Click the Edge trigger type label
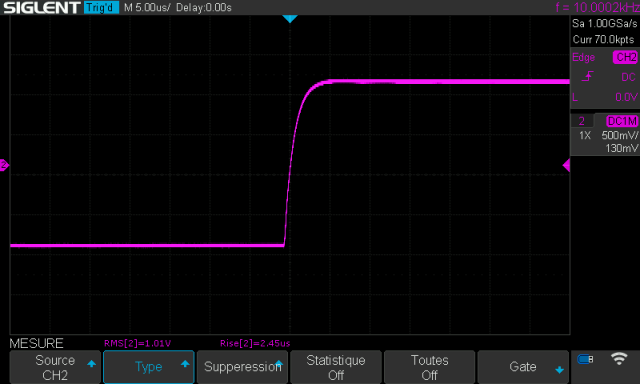The image size is (640, 384). click(x=583, y=58)
